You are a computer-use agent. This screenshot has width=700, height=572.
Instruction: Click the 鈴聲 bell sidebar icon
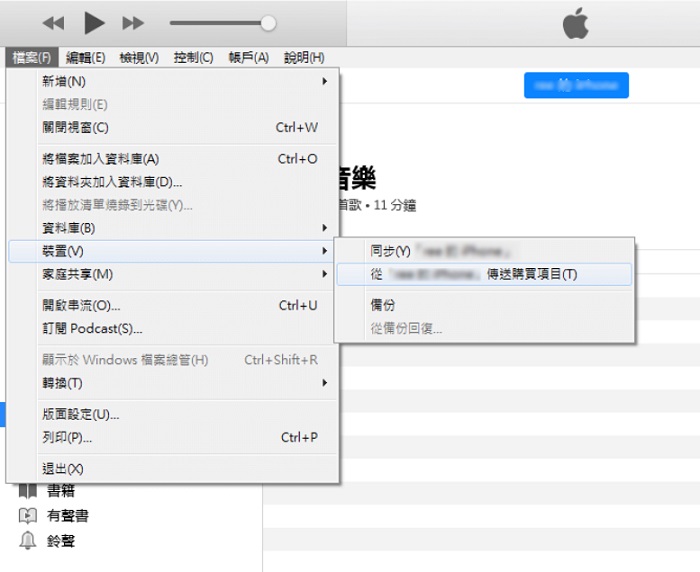click(x=28, y=541)
